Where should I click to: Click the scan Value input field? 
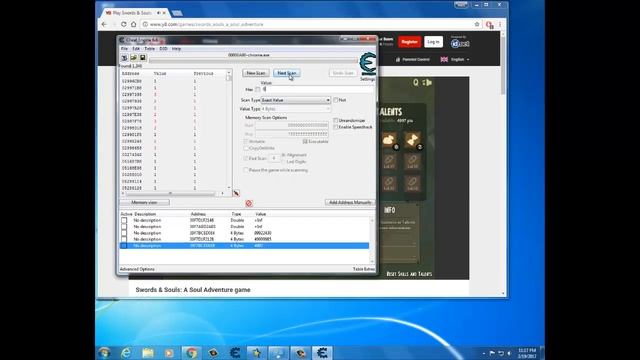318,89
